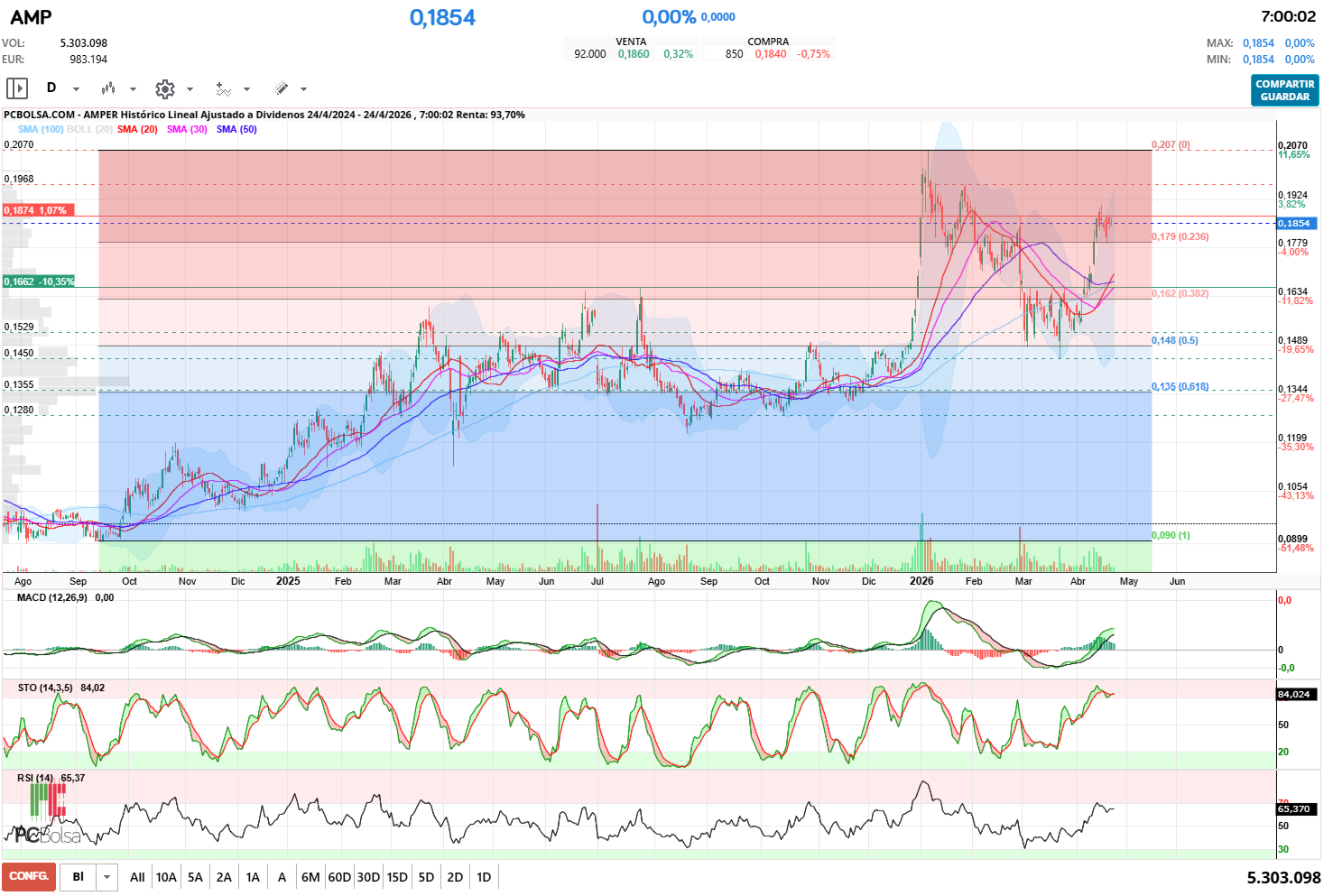The width and height of the screenshot is (1333, 896).
Task: Click the red SMA (20) color label
Action: pos(137,129)
